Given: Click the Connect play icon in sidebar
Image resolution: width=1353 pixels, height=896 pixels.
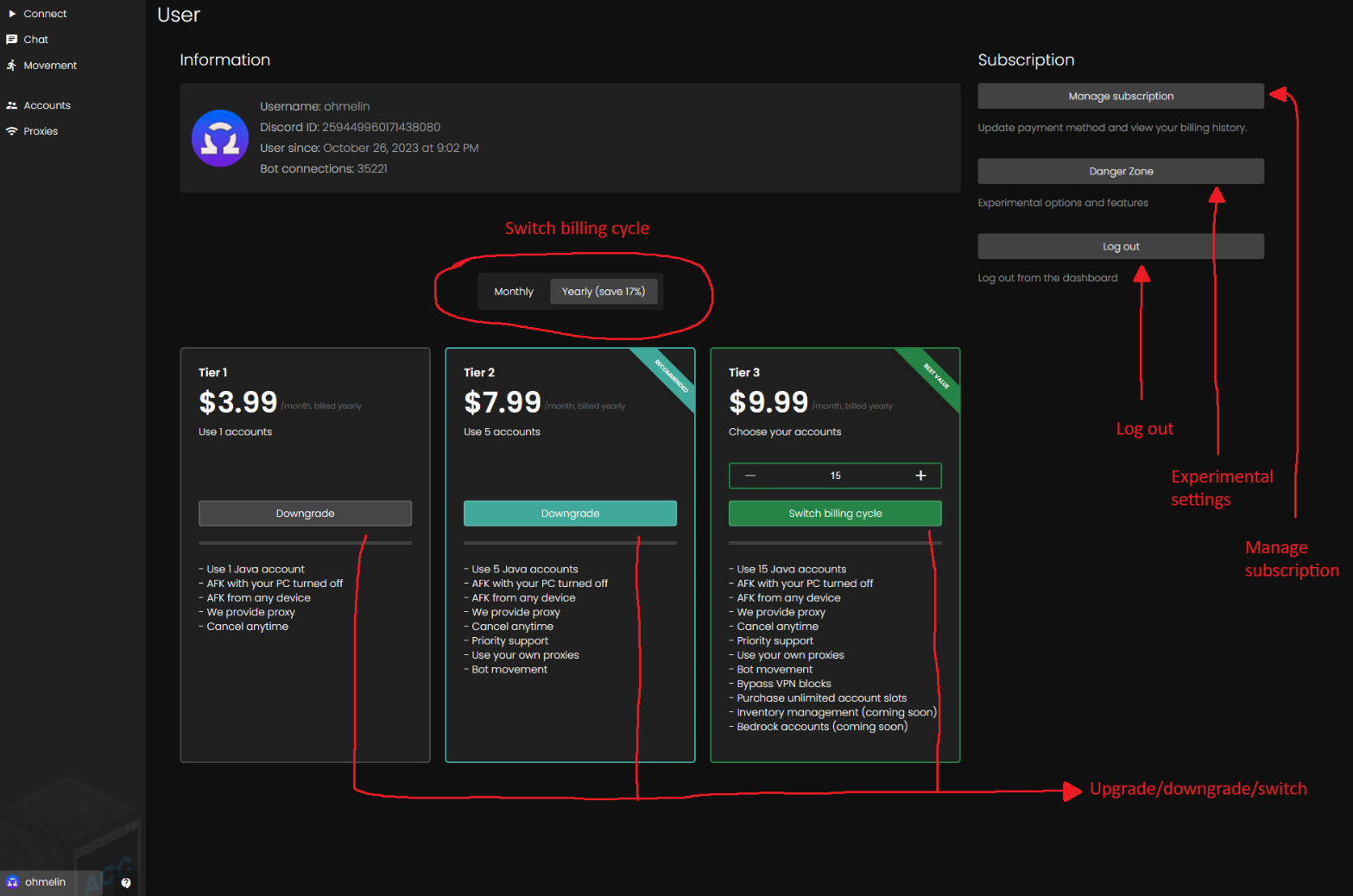Looking at the screenshot, I should 12,14.
